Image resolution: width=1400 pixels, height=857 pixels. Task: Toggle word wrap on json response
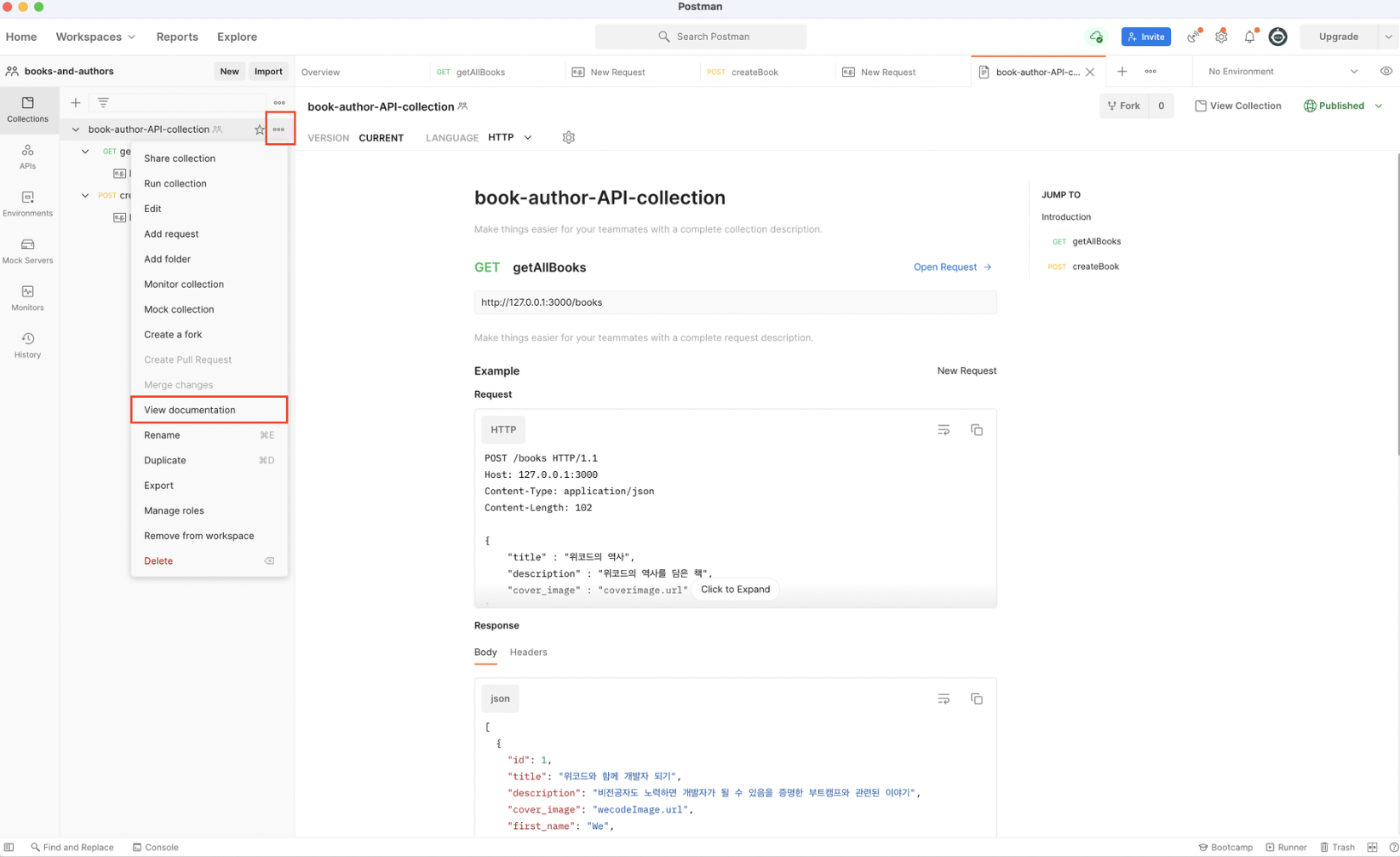click(x=944, y=699)
